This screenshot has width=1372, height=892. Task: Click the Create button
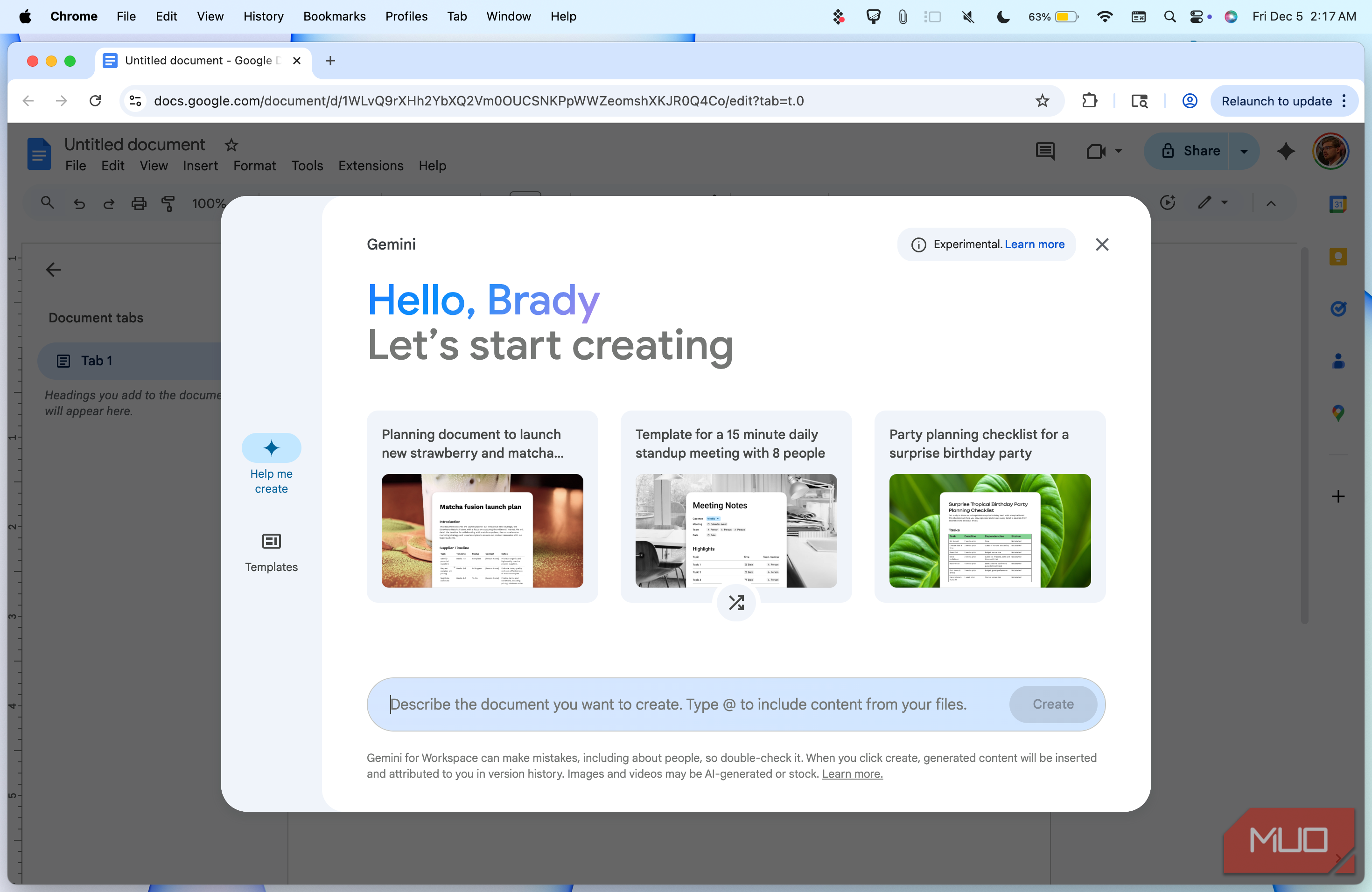click(x=1053, y=704)
